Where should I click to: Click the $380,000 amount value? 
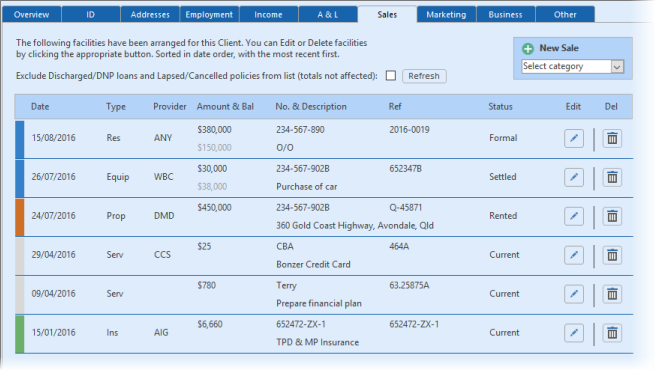(x=214, y=130)
